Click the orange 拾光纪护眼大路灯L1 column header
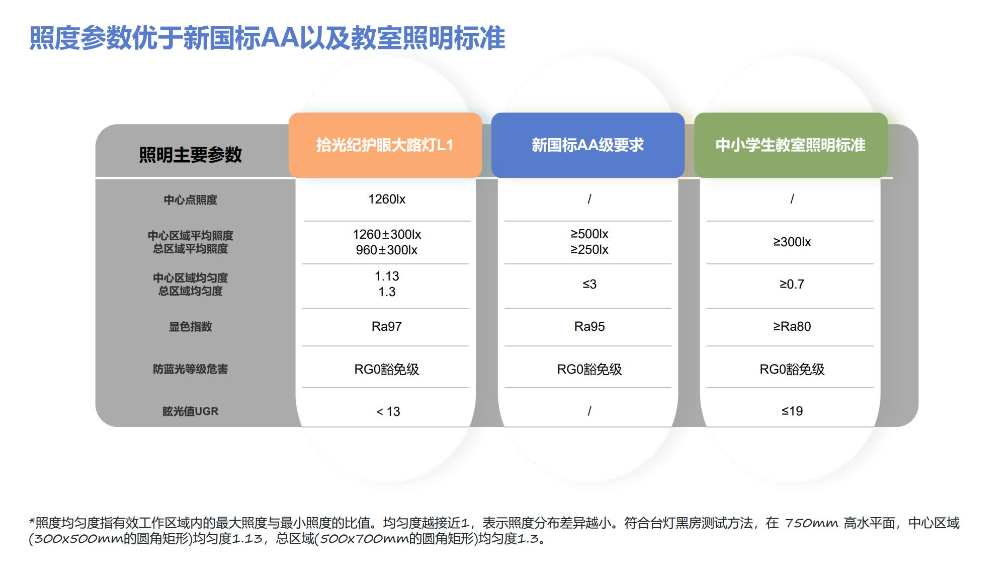The height and width of the screenshot is (562, 995). pyautogui.click(x=385, y=145)
